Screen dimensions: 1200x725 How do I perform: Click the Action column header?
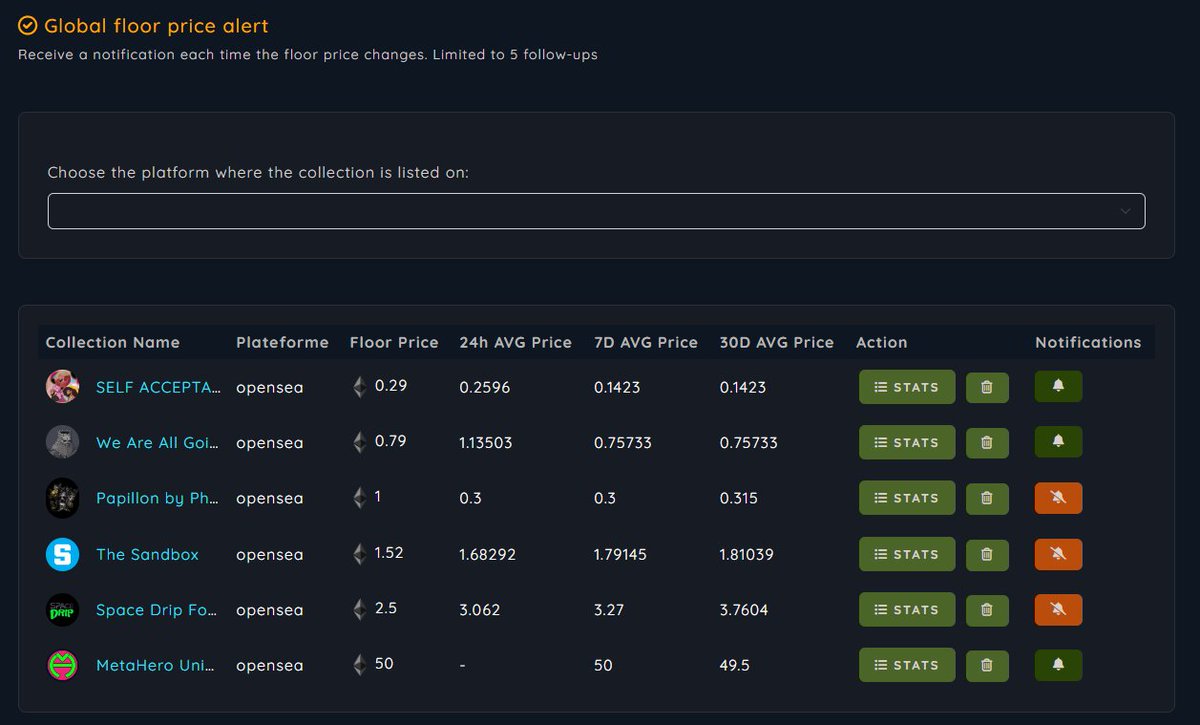pyautogui.click(x=882, y=342)
